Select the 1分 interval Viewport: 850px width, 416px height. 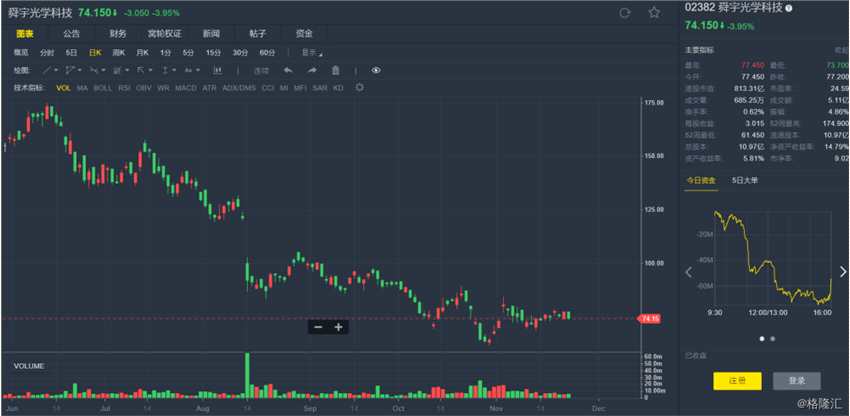pyautogui.click(x=165, y=53)
